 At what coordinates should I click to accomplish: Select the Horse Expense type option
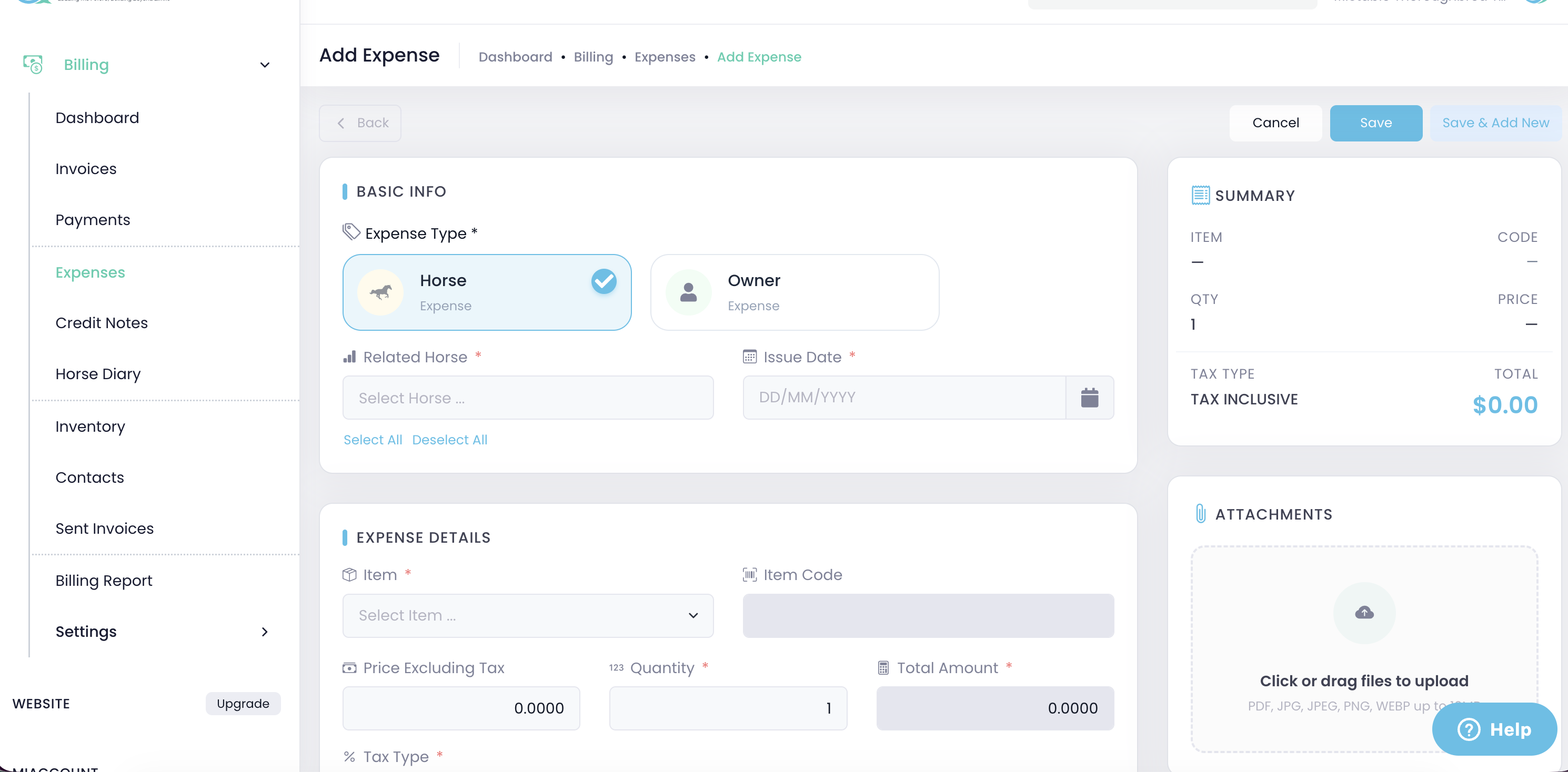[x=486, y=292]
